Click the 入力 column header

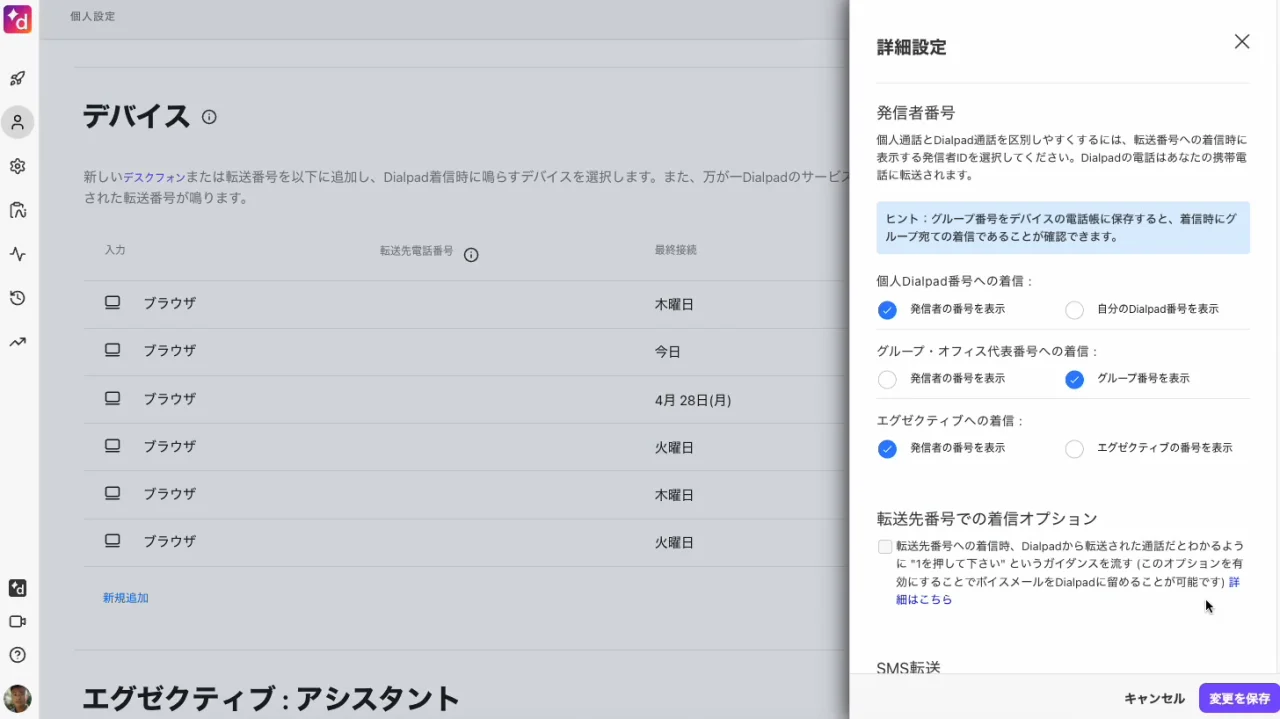[x=115, y=250]
